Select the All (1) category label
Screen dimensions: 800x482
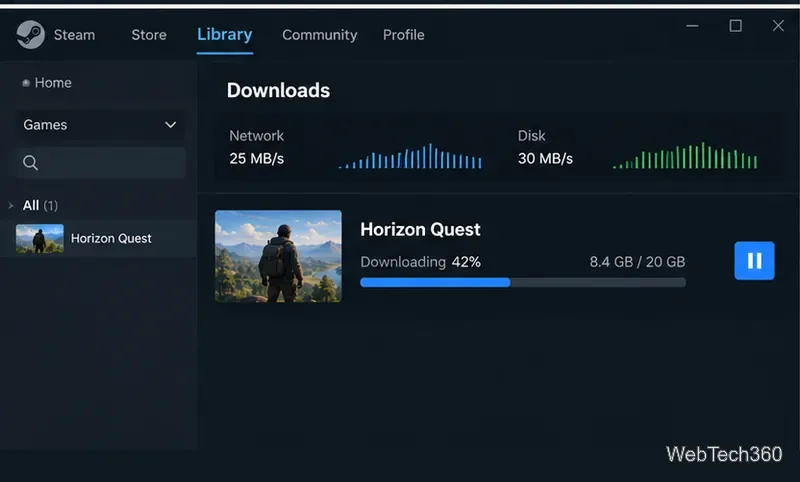[x=40, y=206]
